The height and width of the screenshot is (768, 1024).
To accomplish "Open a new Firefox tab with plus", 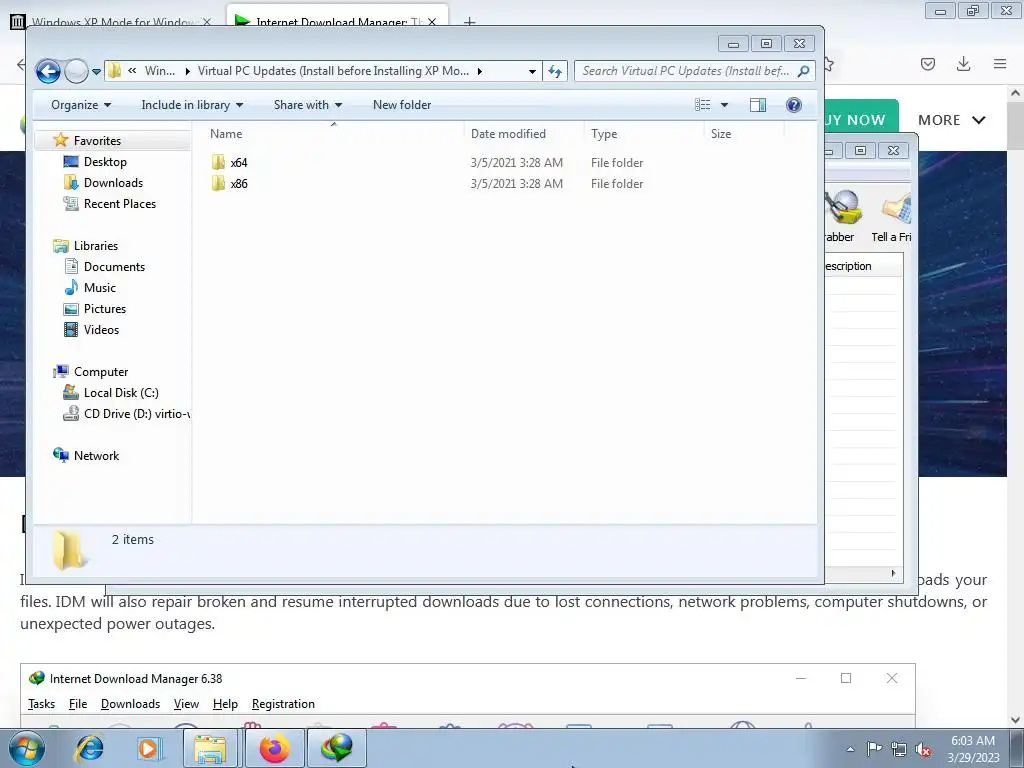I will point(469,22).
